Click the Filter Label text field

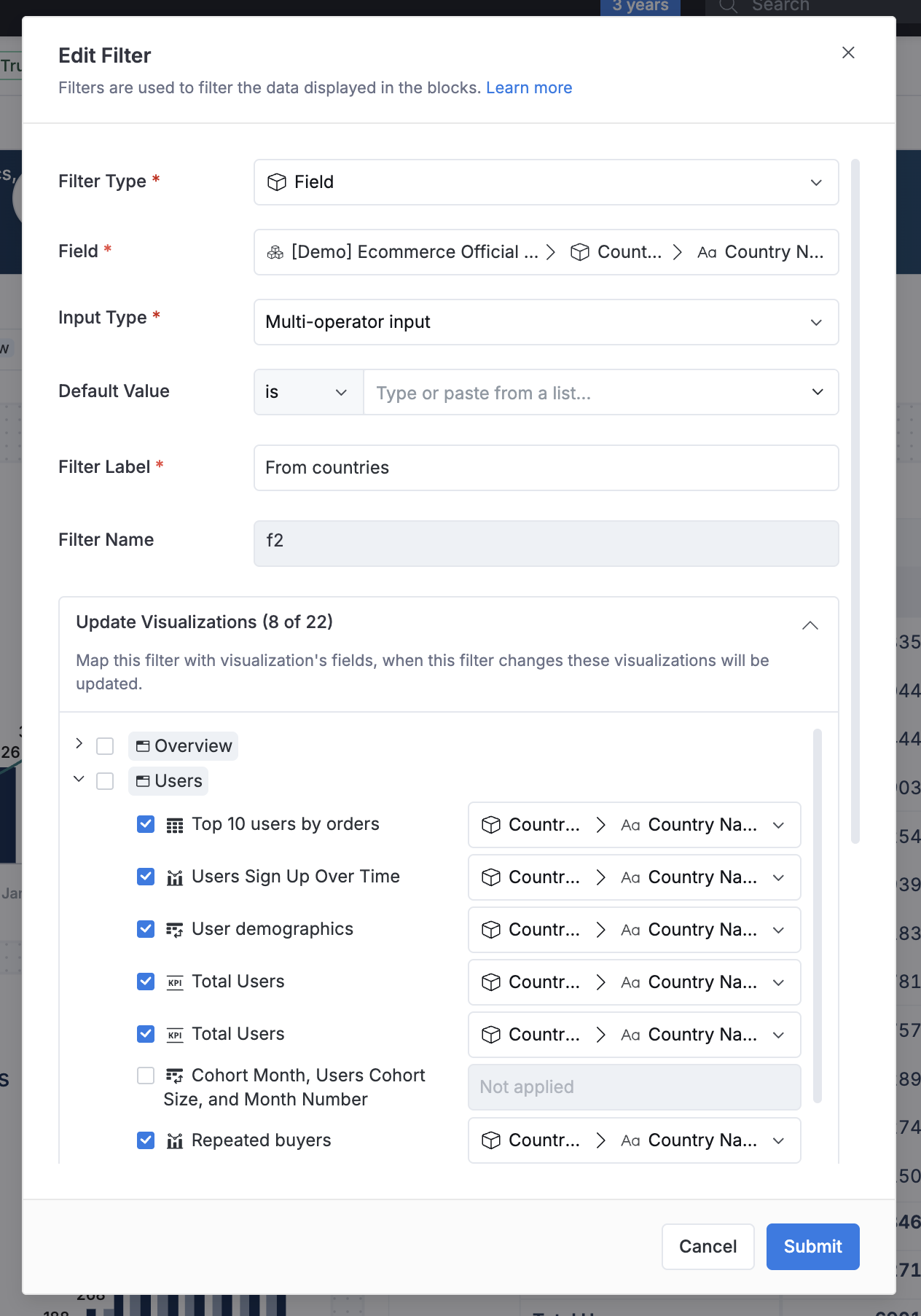546,468
